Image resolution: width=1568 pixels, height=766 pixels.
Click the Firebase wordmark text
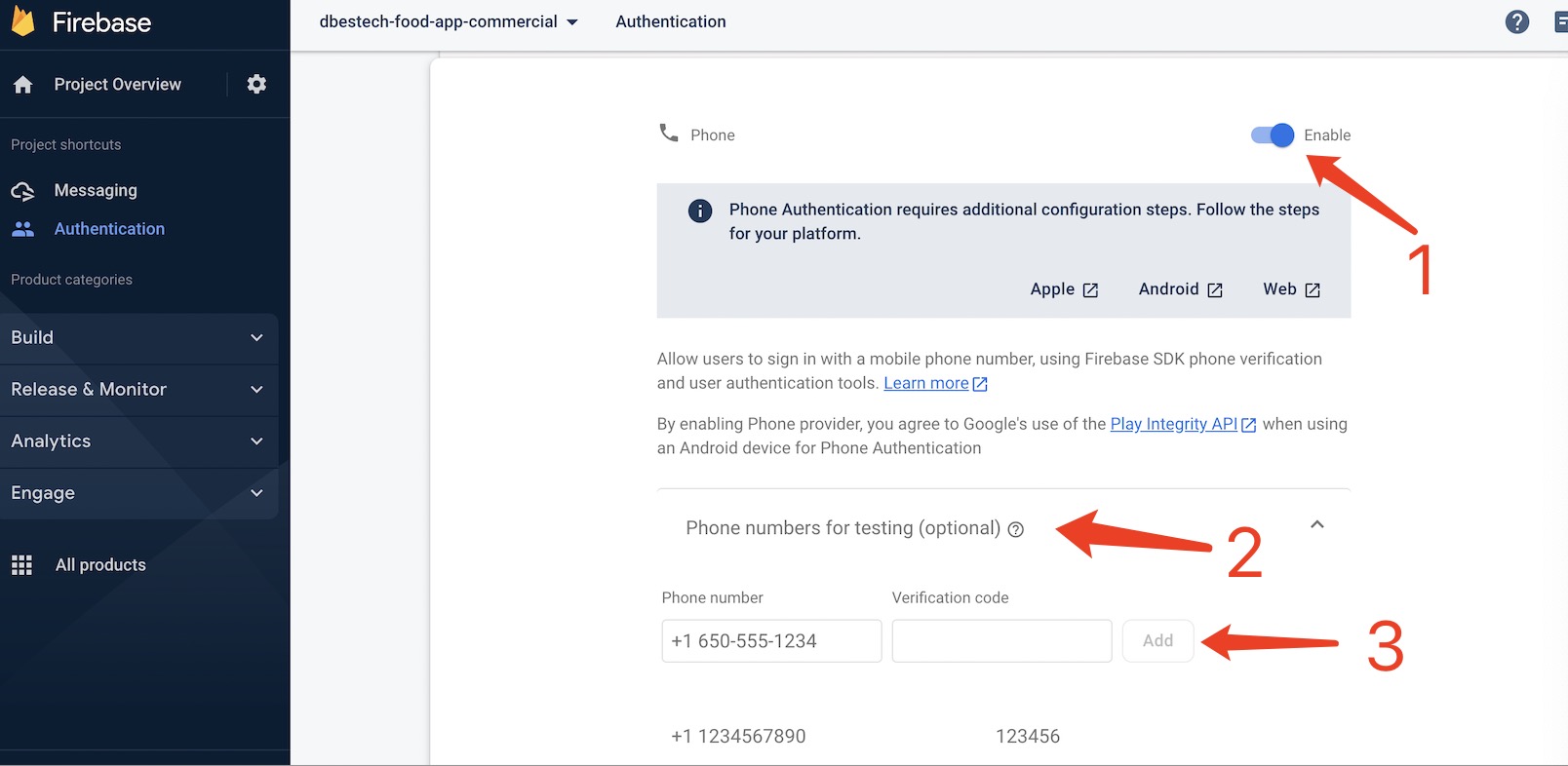point(101,22)
